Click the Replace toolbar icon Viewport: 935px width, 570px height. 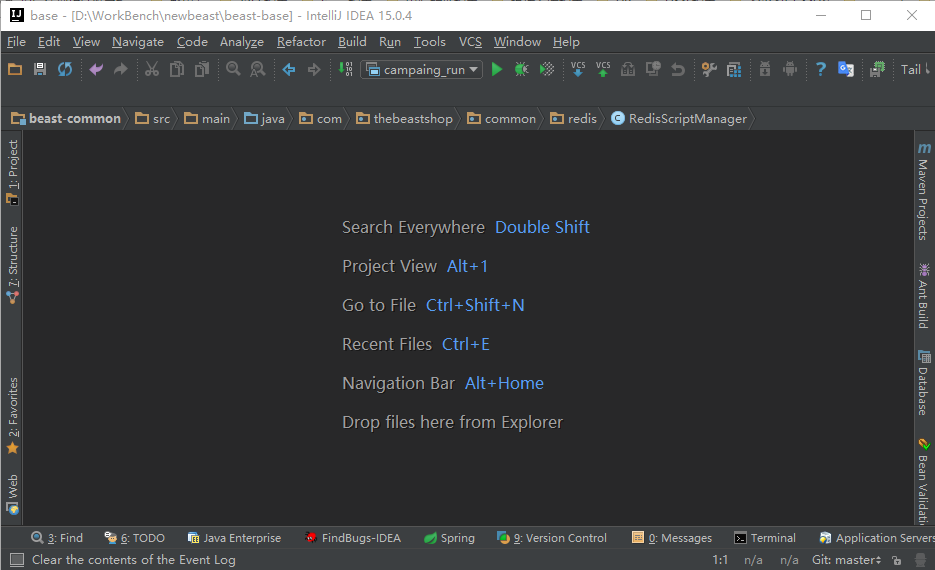[258, 70]
